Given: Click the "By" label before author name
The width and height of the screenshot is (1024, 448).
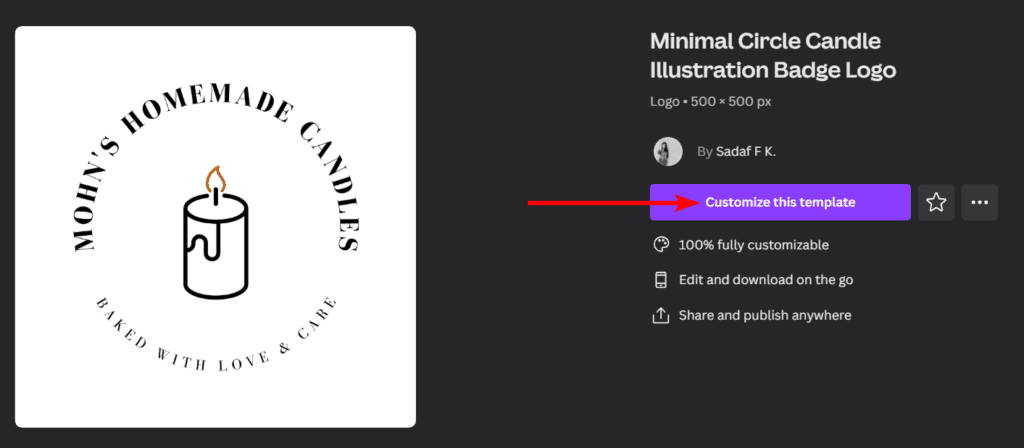Looking at the screenshot, I should pyautogui.click(x=704, y=152).
